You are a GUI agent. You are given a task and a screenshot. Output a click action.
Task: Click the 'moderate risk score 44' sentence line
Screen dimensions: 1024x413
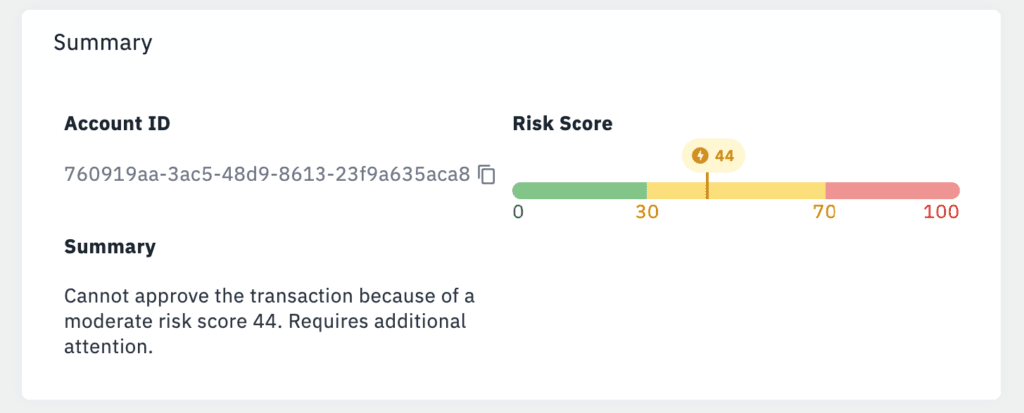[265, 322]
